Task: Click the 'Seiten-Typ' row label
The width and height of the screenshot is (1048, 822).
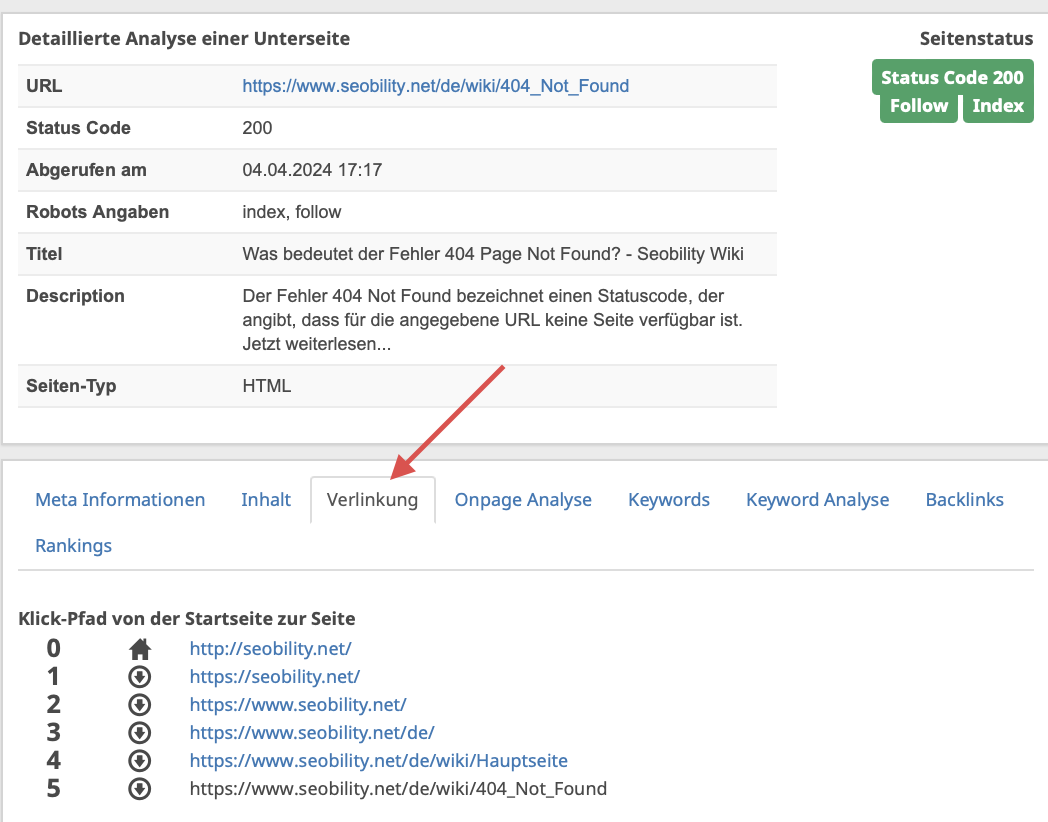Action: tap(72, 386)
